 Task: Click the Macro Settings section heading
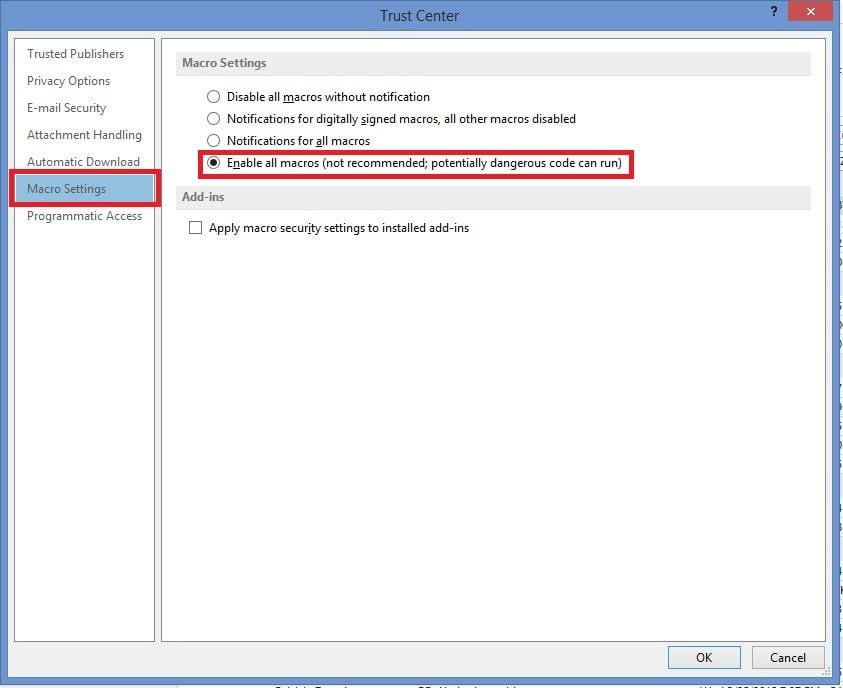224,63
